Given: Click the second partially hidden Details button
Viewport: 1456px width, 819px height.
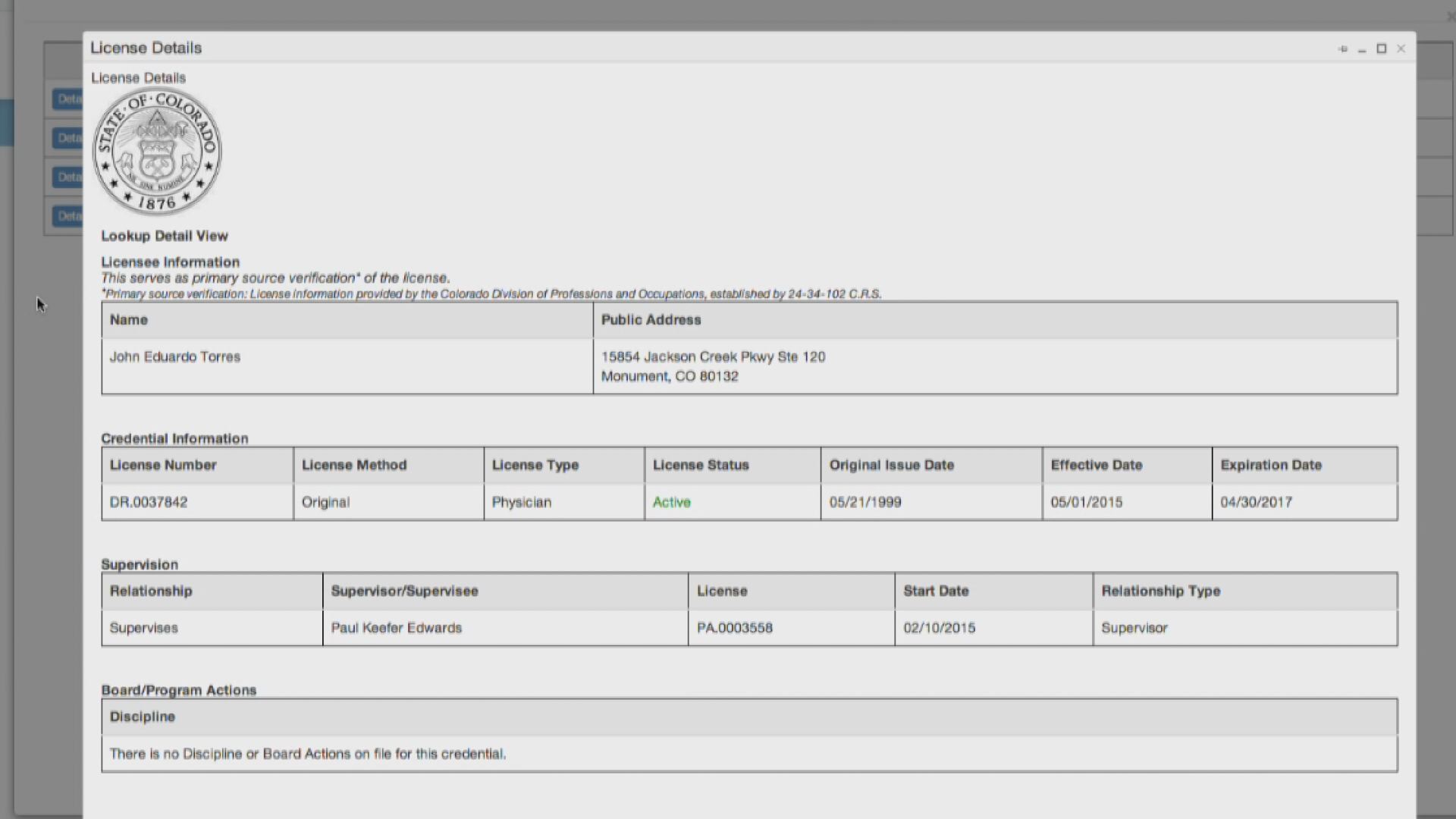Looking at the screenshot, I should pyautogui.click(x=67, y=138).
